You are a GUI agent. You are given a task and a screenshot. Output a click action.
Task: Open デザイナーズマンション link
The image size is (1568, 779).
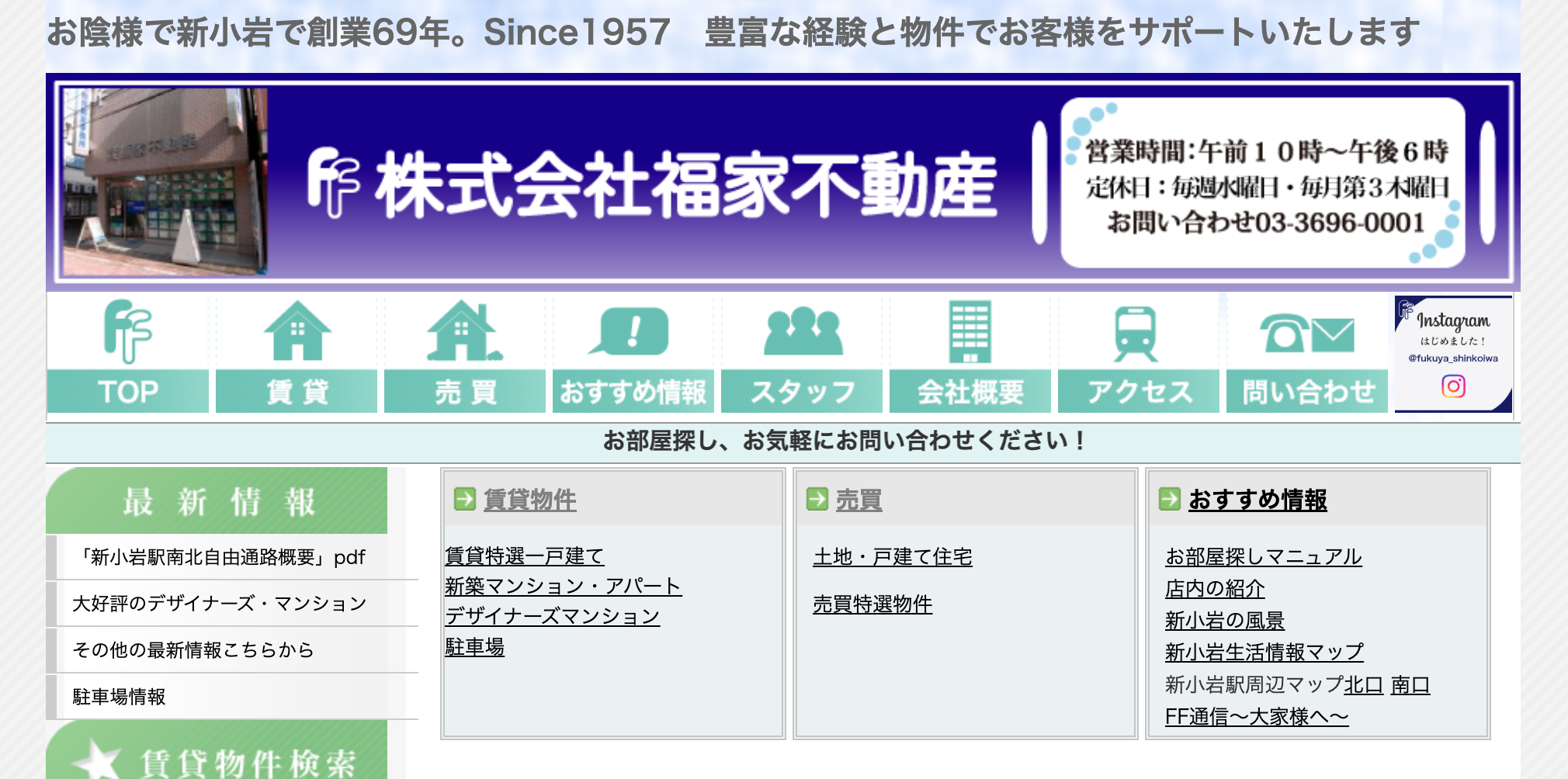(552, 616)
